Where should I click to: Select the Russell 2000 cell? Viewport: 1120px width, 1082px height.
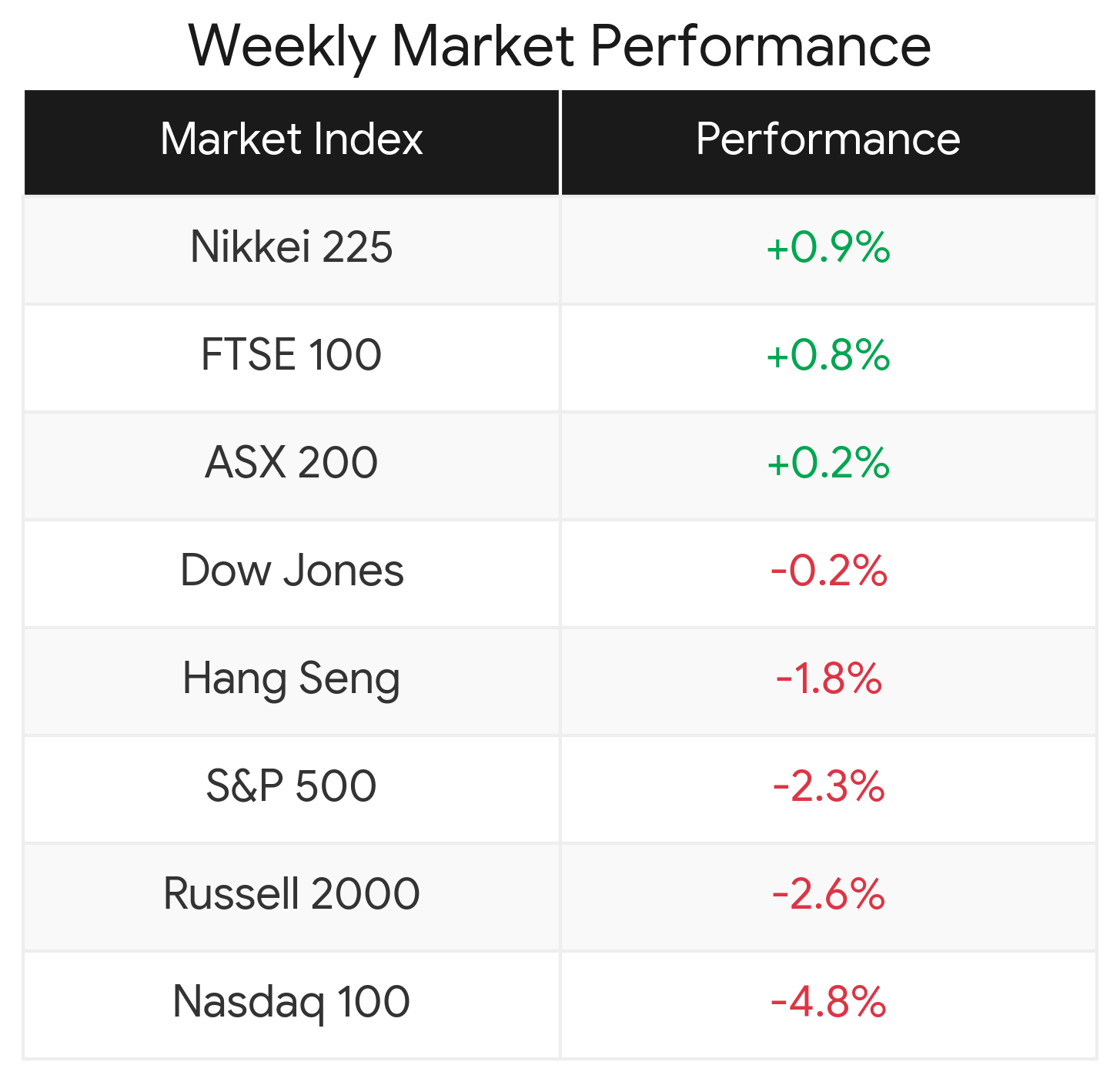(292, 894)
